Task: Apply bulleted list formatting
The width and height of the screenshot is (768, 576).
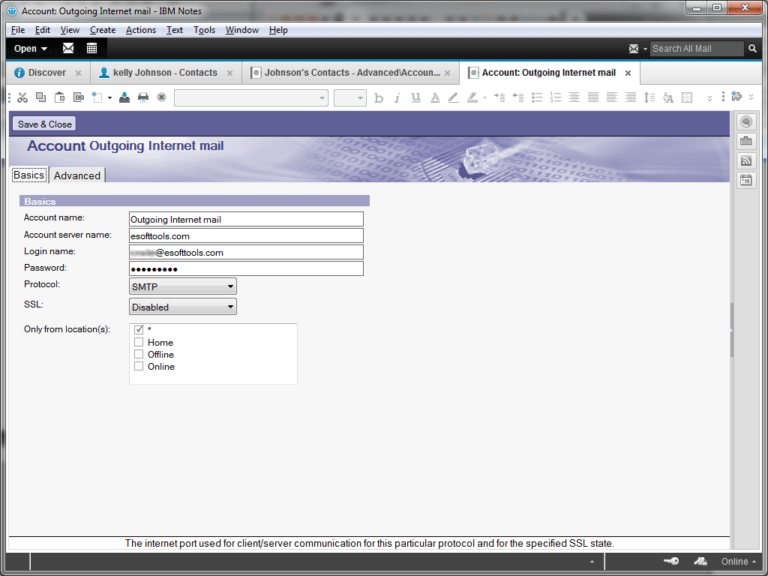Action: [x=537, y=97]
